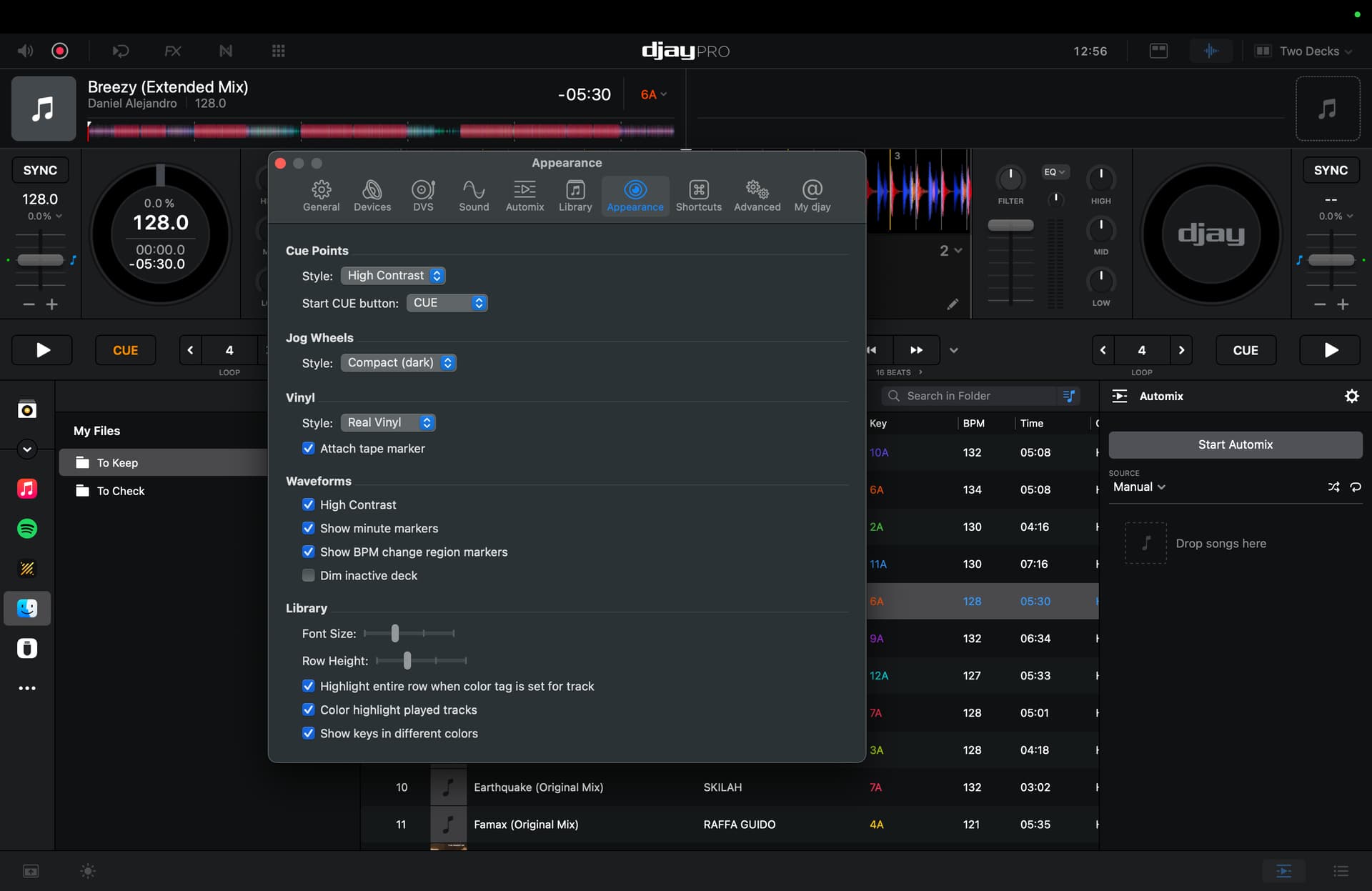Viewport: 1372px width, 891px height.
Task: Click the record button in top toolbar
Action: pos(60,51)
